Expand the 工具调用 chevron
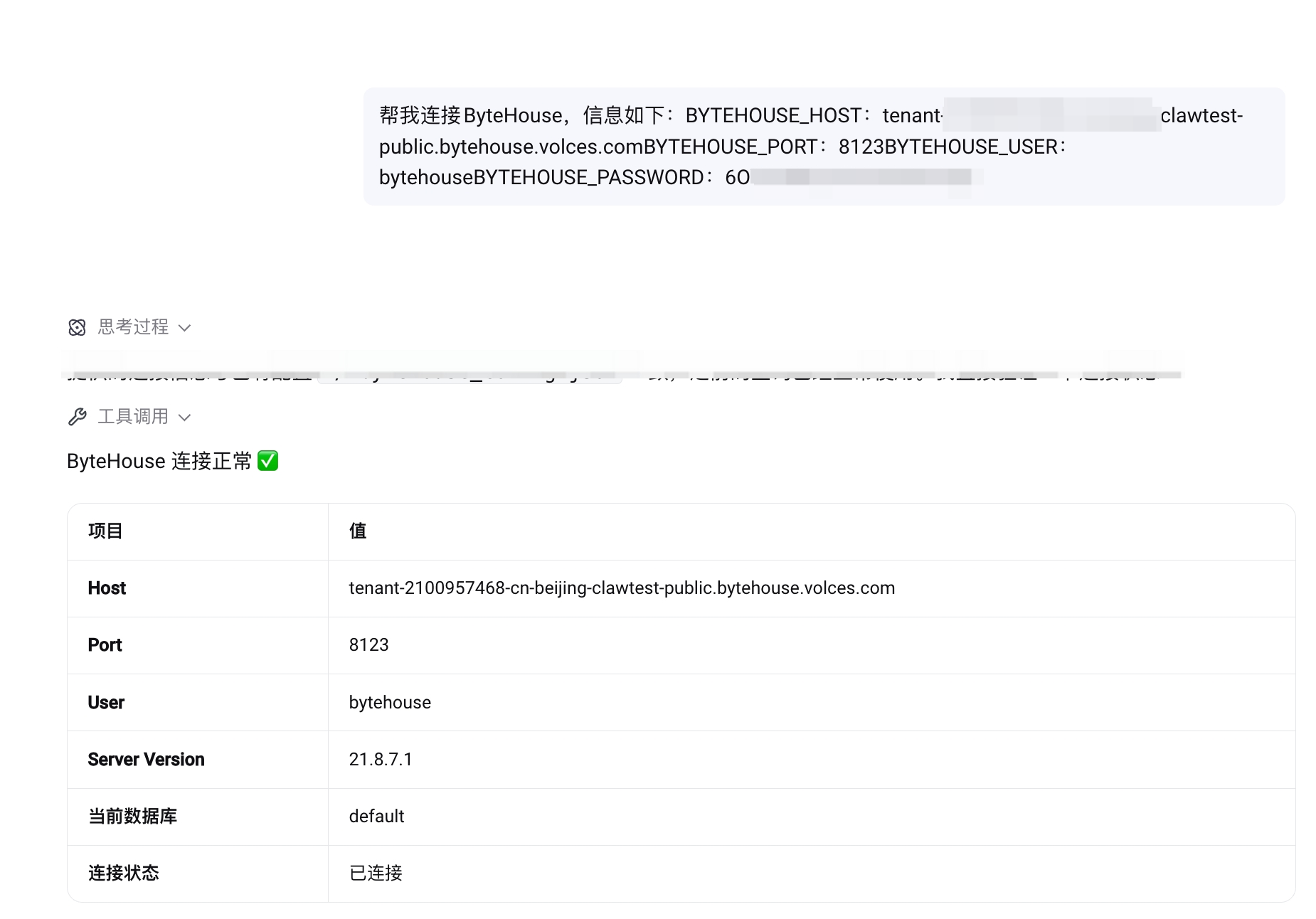Viewport: 1316px width, 919px height. tap(184, 418)
